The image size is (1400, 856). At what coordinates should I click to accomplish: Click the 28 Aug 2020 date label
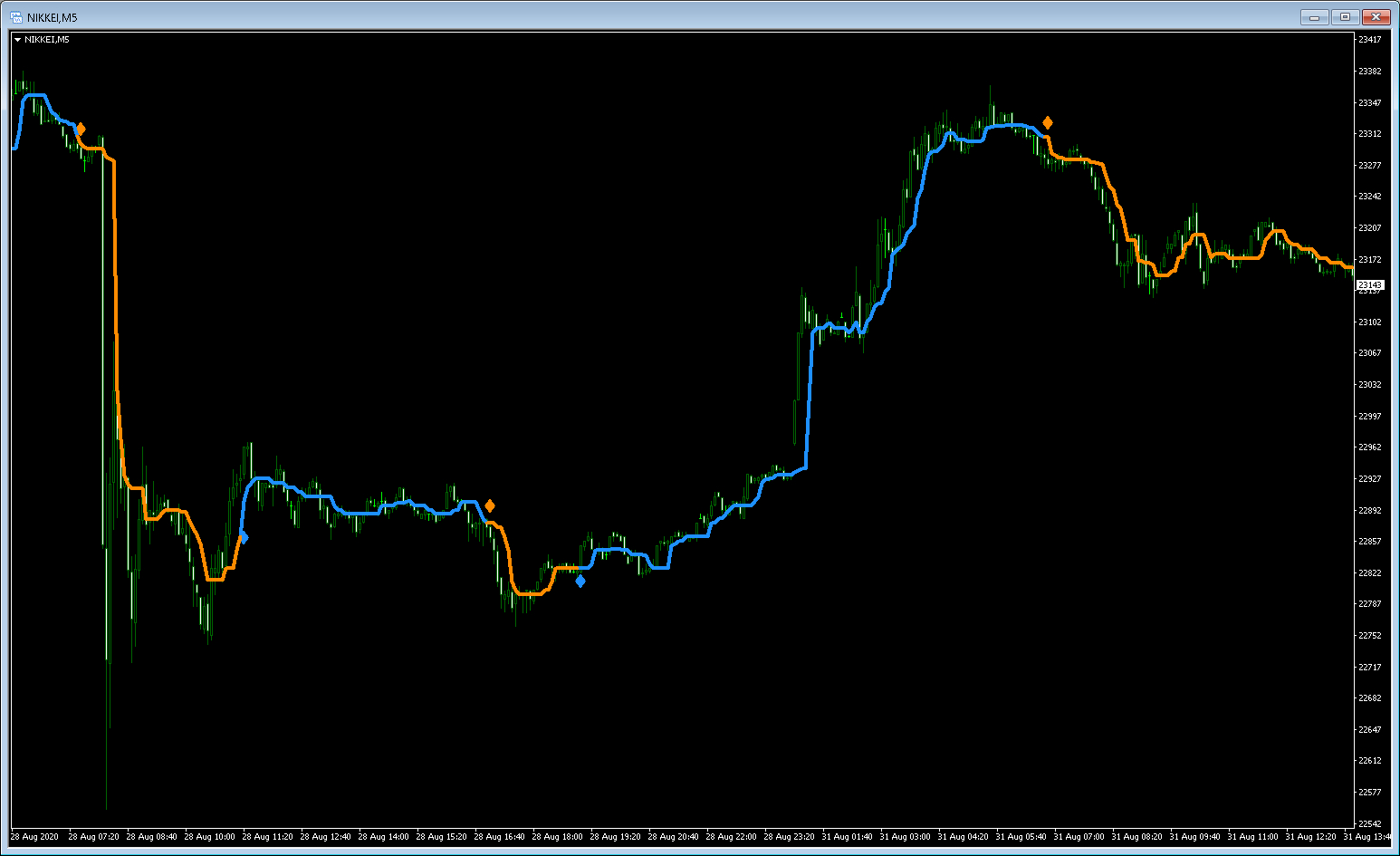coord(34,837)
